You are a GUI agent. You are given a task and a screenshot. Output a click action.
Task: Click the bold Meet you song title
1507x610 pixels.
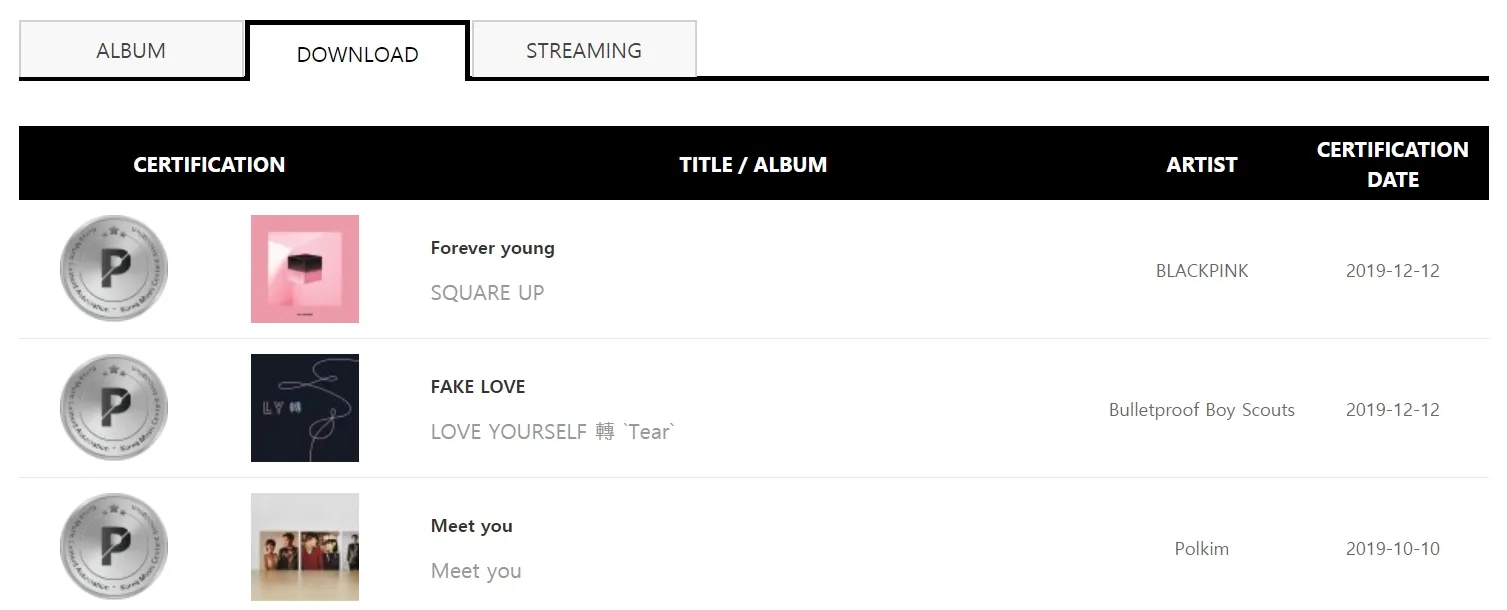pos(471,526)
